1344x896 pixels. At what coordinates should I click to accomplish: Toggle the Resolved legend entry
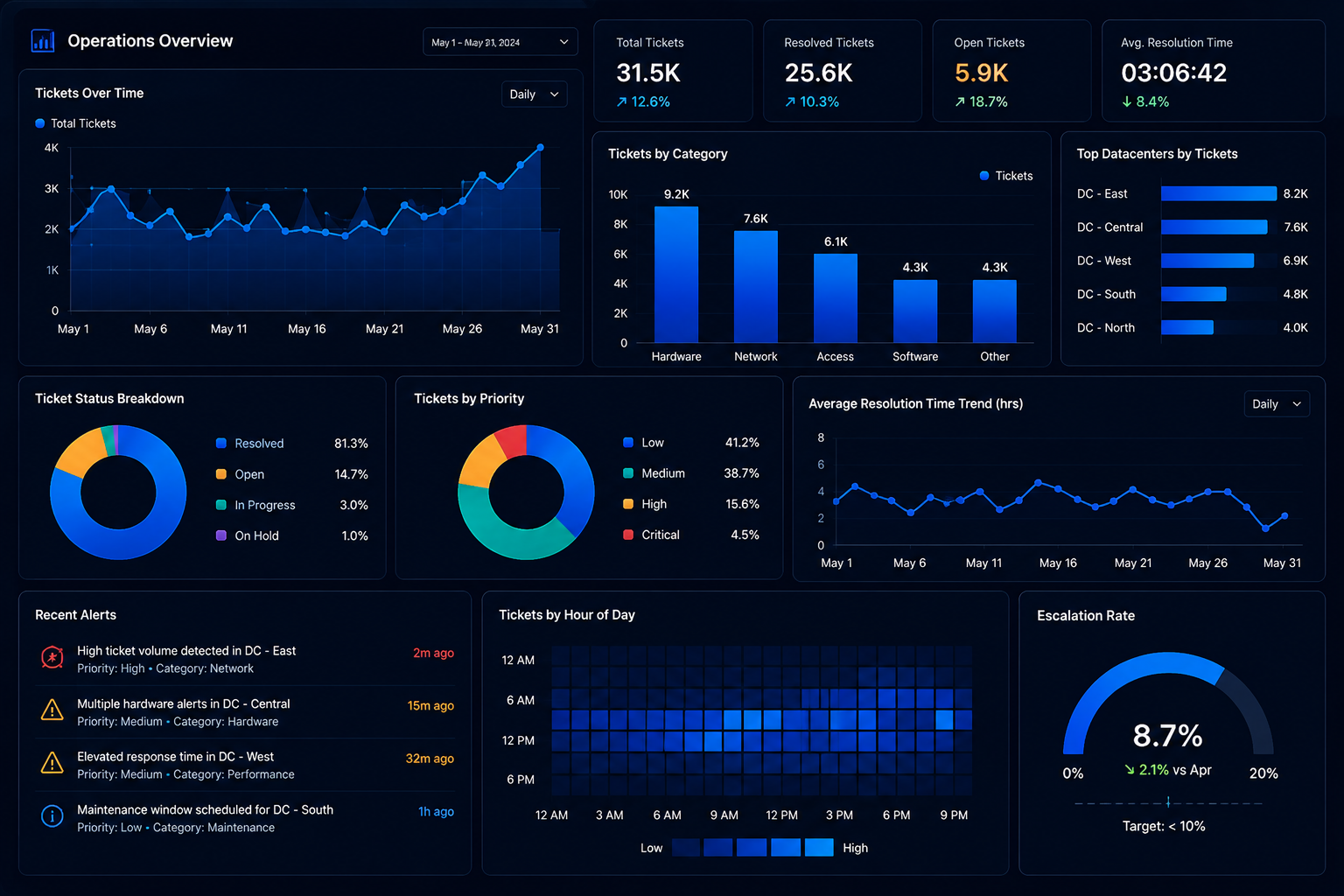click(250, 444)
